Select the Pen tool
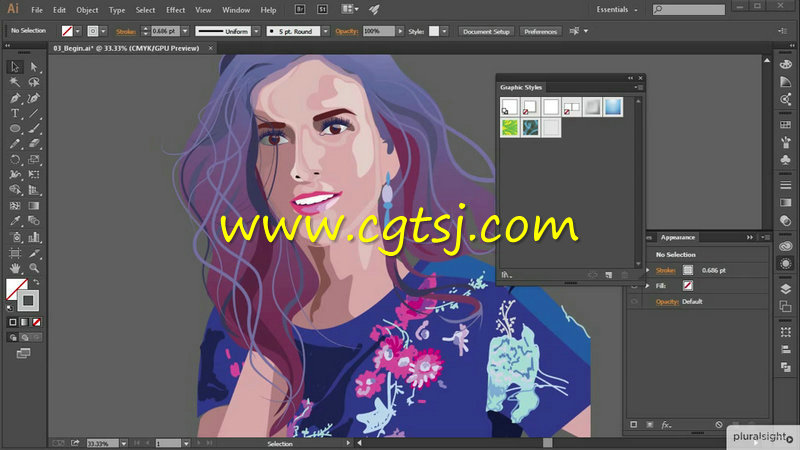Viewport: 800px width, 450px height. [15, 98]
